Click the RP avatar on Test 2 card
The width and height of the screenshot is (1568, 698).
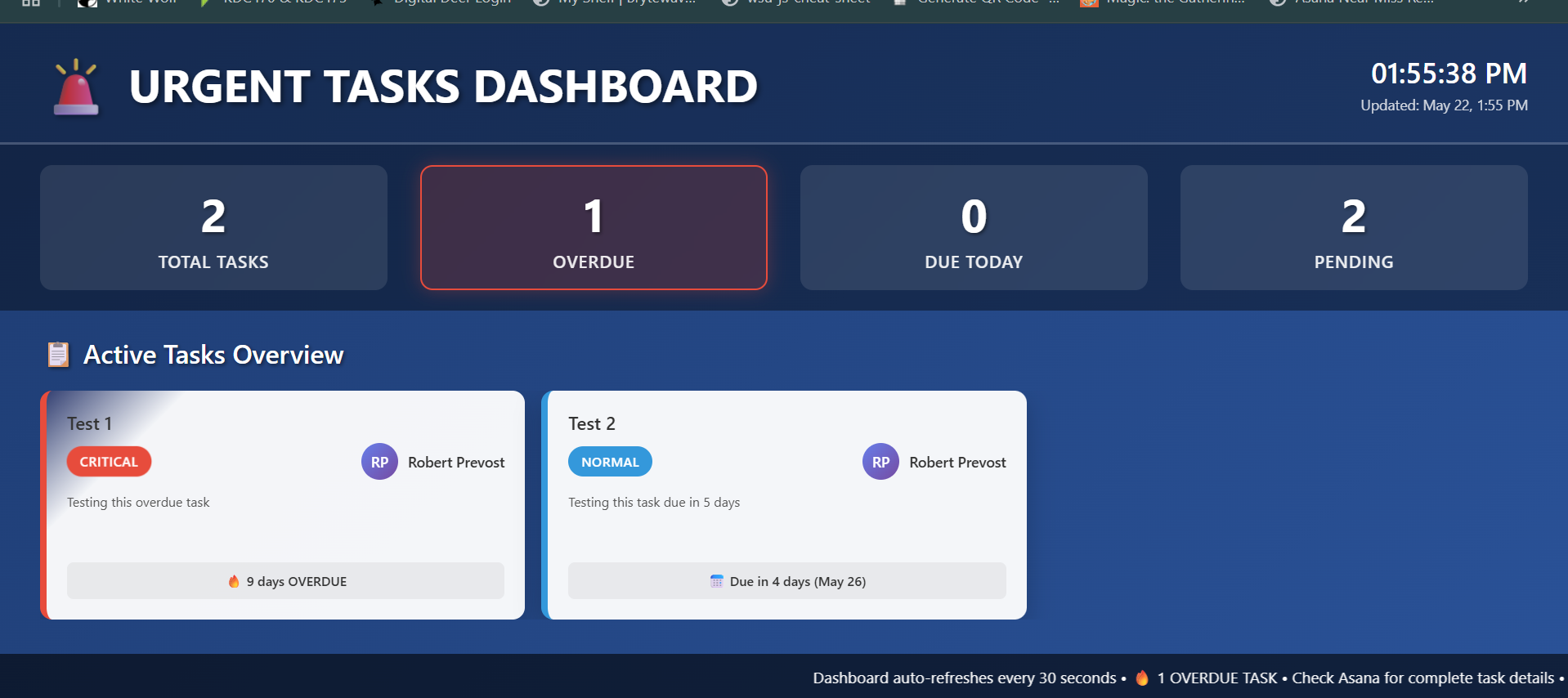(x=880, y=462)
